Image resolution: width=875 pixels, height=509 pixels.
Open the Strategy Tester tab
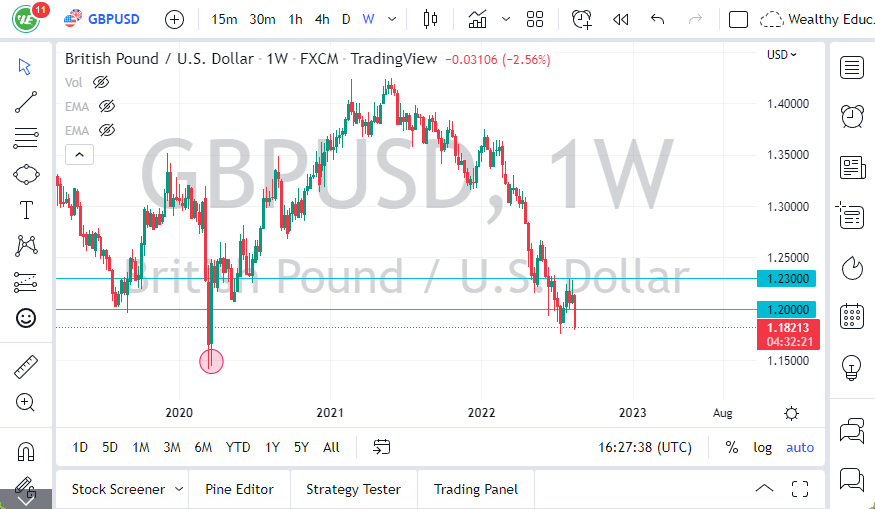click(x=353, y=489)
